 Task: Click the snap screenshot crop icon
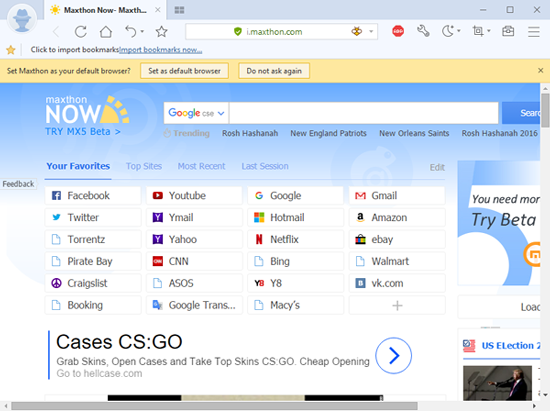coord(478,32)
